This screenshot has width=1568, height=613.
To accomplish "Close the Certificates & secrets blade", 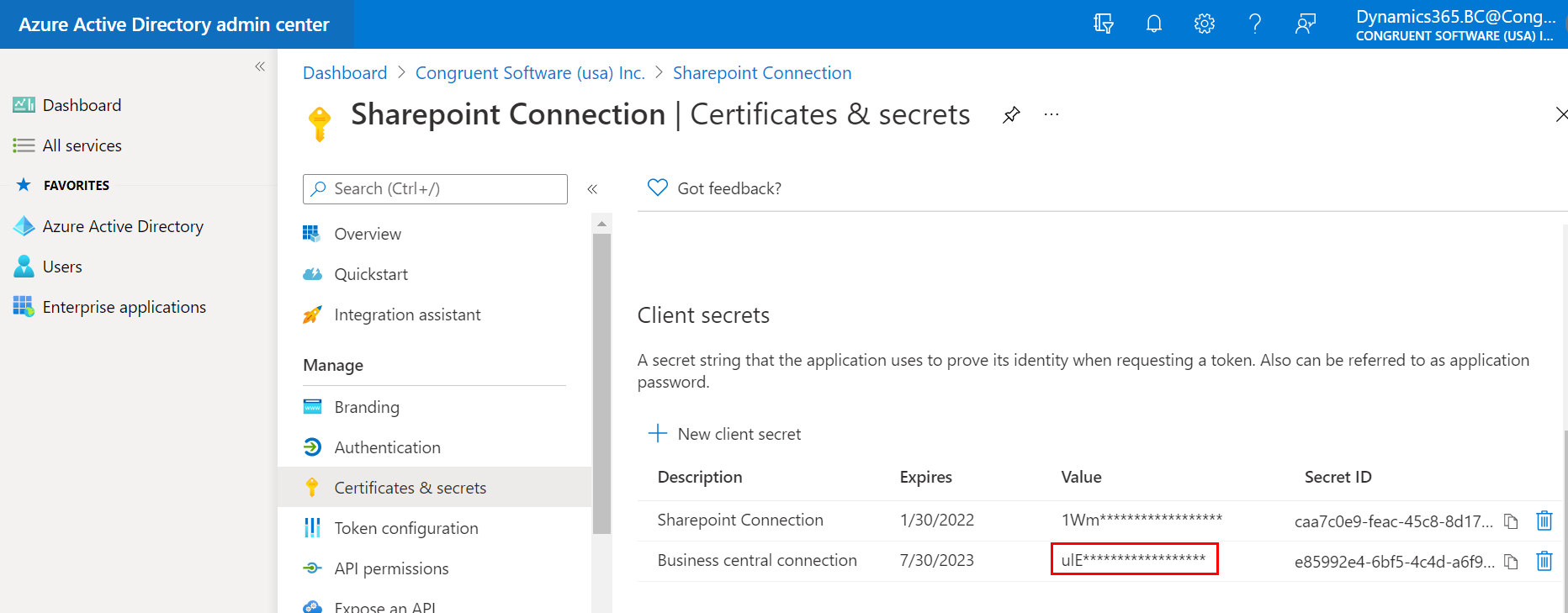I will pyautogui.click(x=1560, y=114).
